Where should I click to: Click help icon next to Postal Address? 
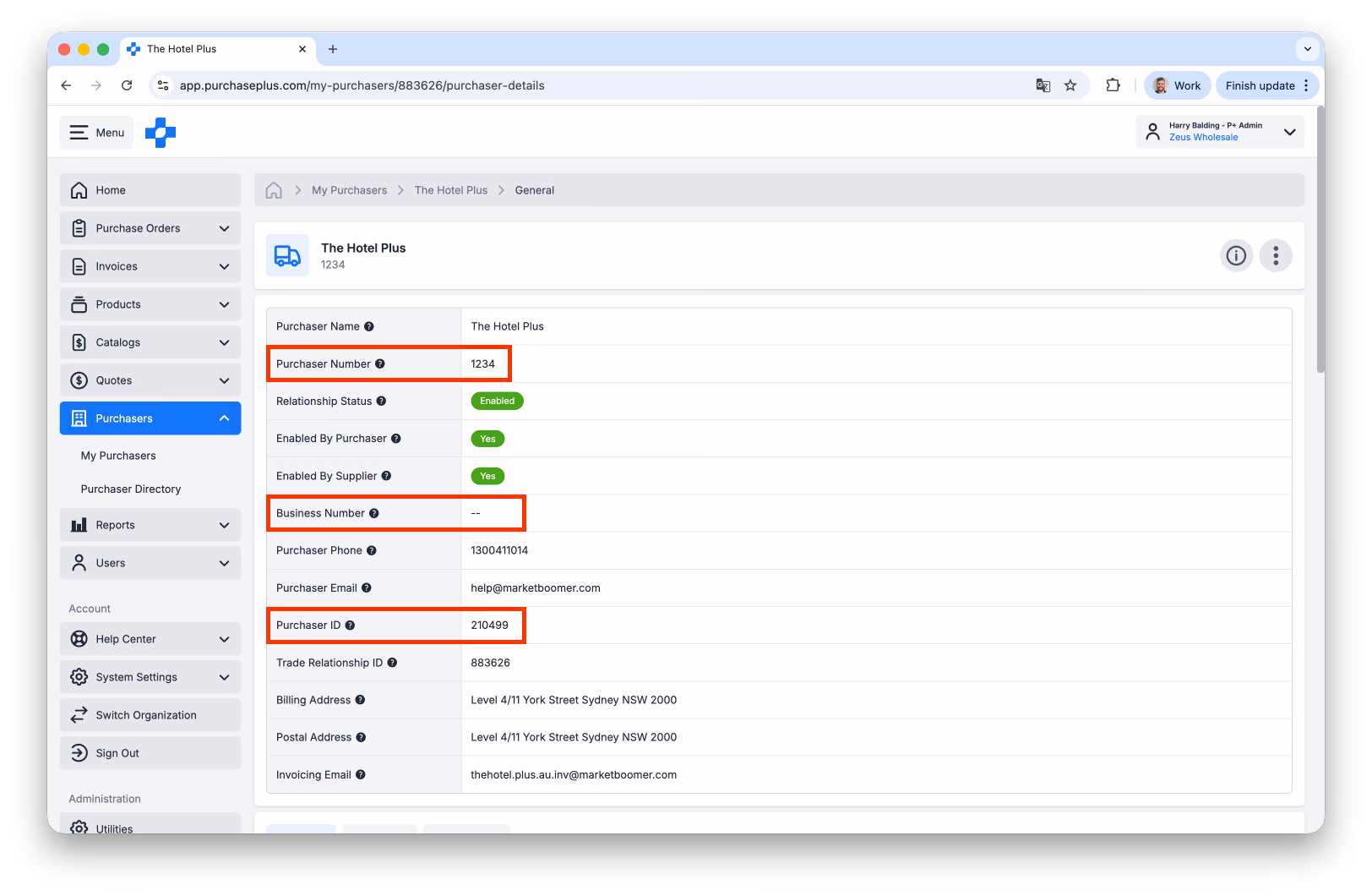(x=361, y=737)
